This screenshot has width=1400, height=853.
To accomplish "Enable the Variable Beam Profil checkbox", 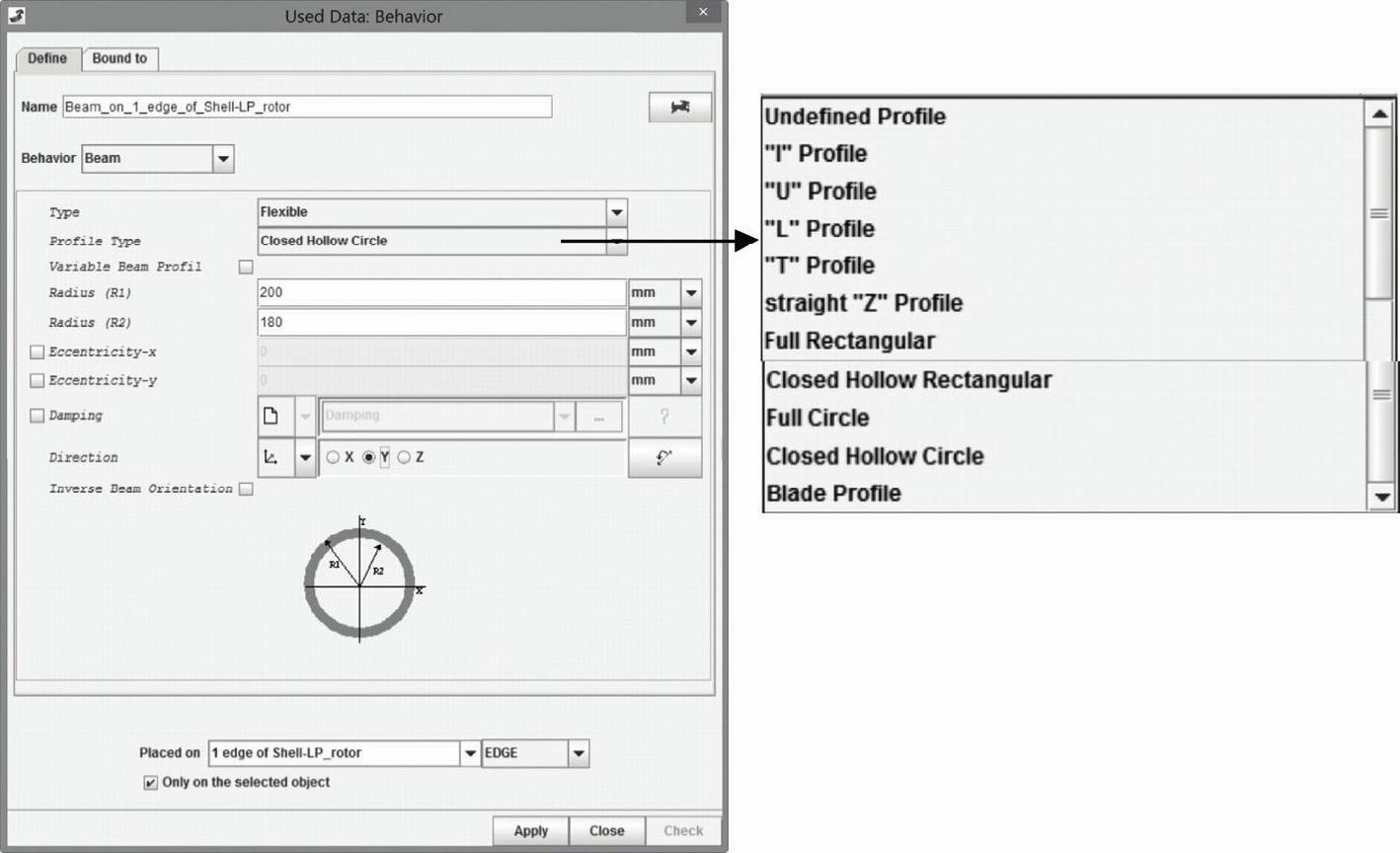I will point(246,267).
